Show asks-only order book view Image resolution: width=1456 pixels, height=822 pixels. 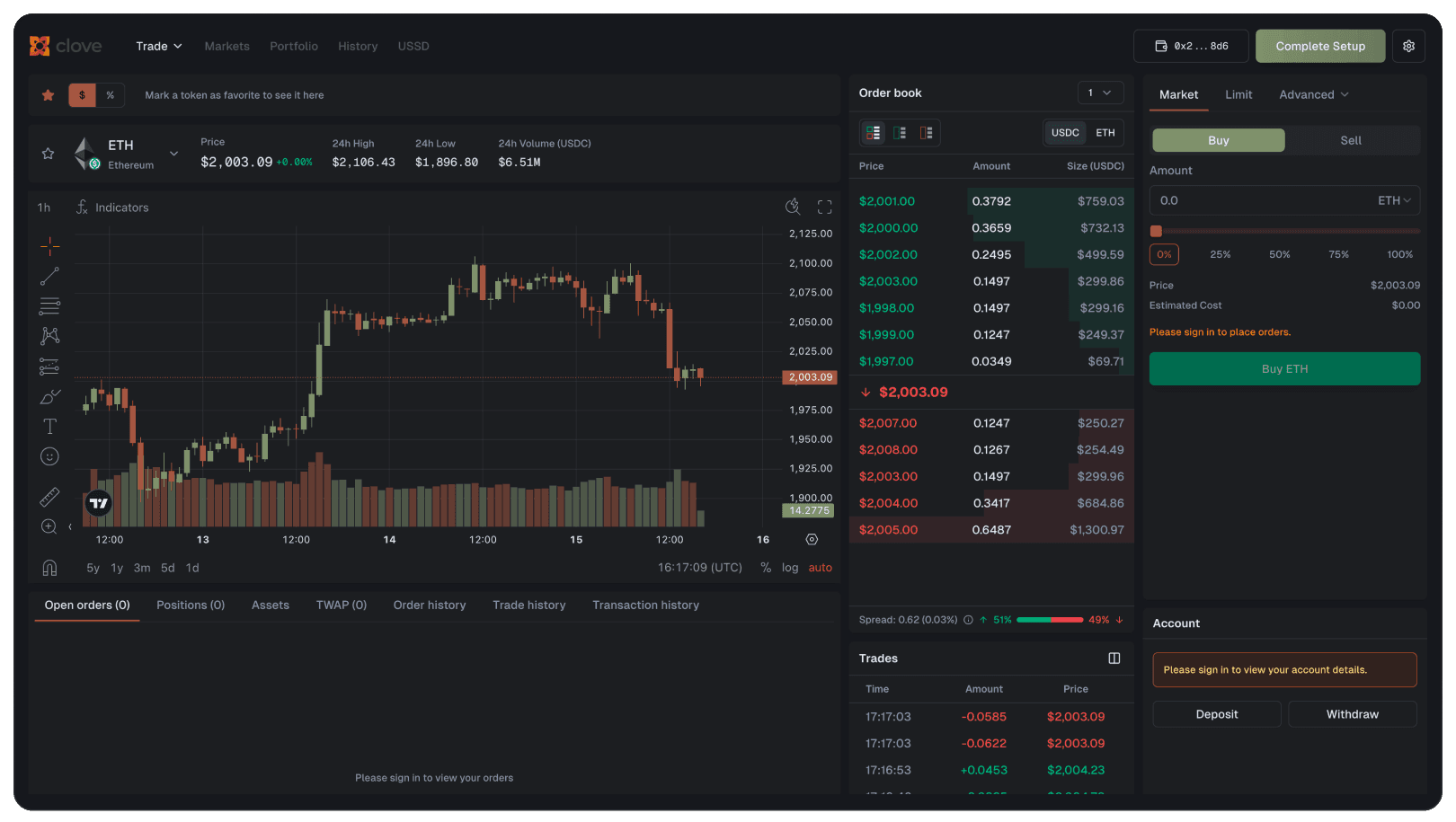pos(926,133)
